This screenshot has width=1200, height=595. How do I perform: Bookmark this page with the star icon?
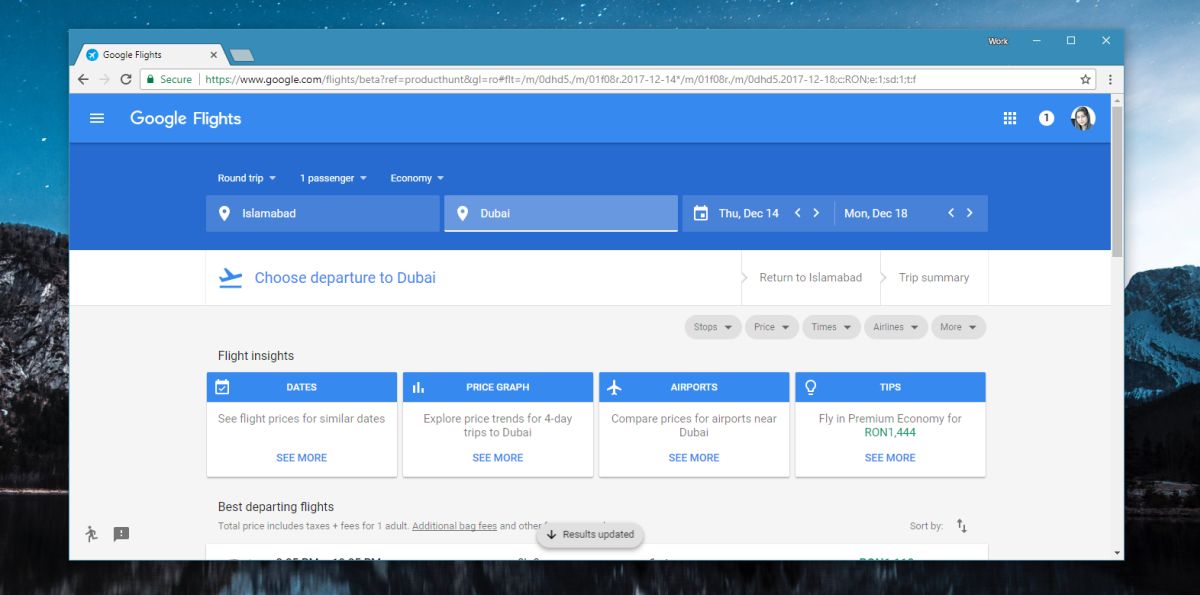point(1085,79)
